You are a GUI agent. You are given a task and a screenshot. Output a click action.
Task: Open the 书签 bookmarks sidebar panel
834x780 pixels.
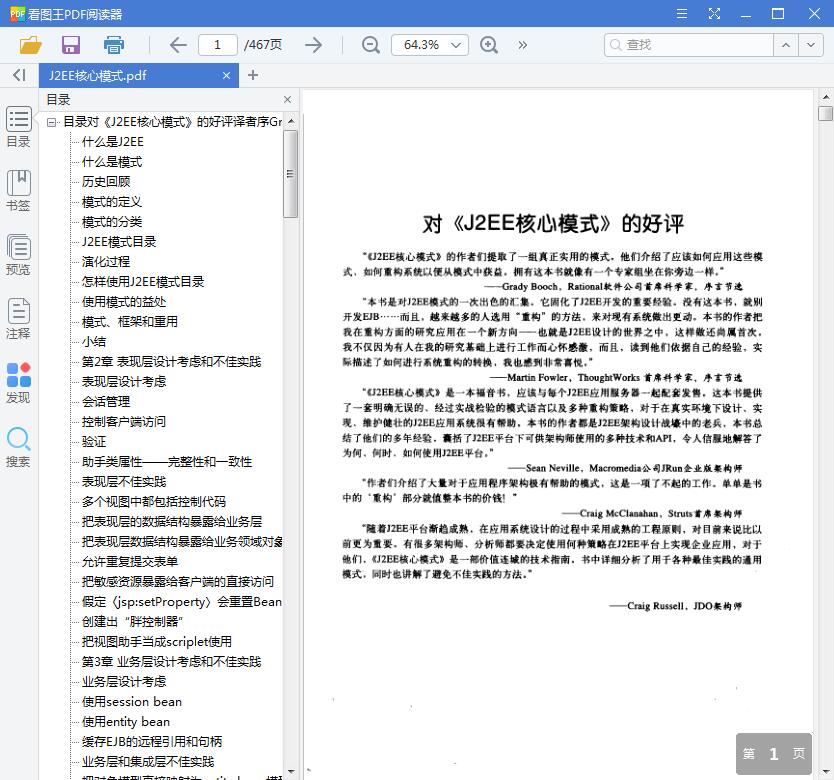pyautogui.click(x=19, y=190)
